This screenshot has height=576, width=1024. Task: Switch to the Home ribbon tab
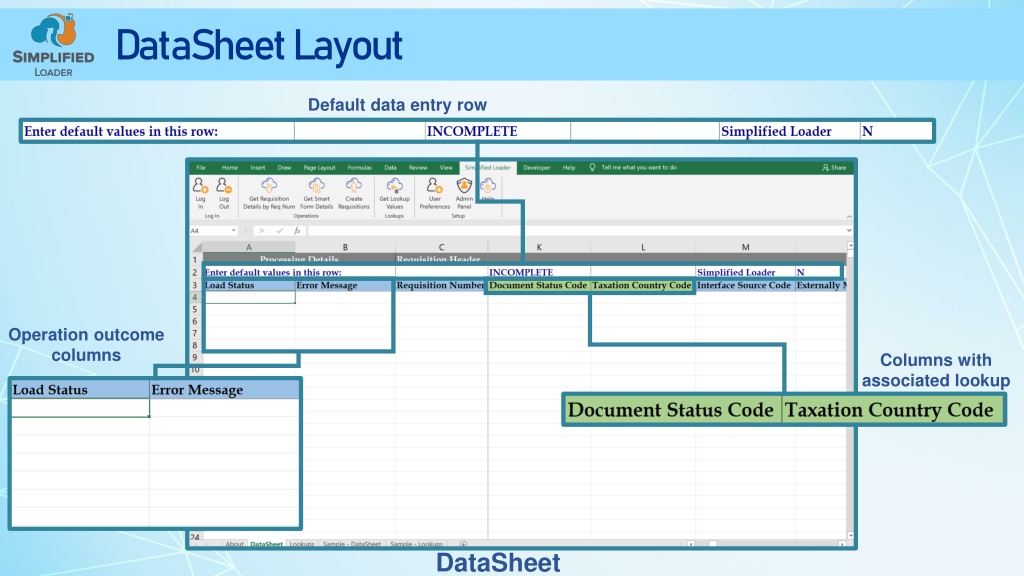click(x=229, y=168)
